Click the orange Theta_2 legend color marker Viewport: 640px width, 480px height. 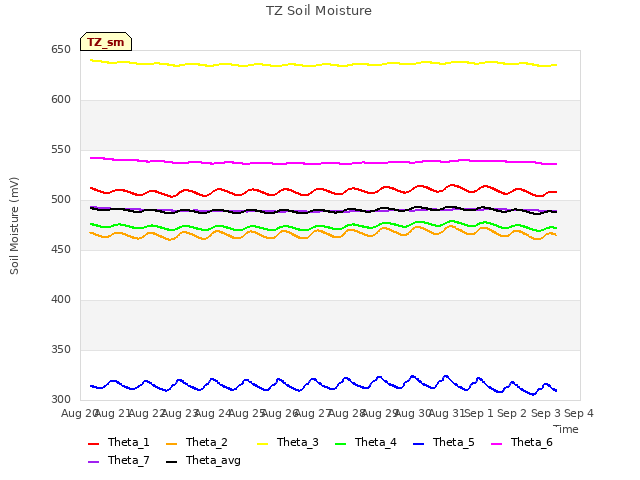click(171, 444)
